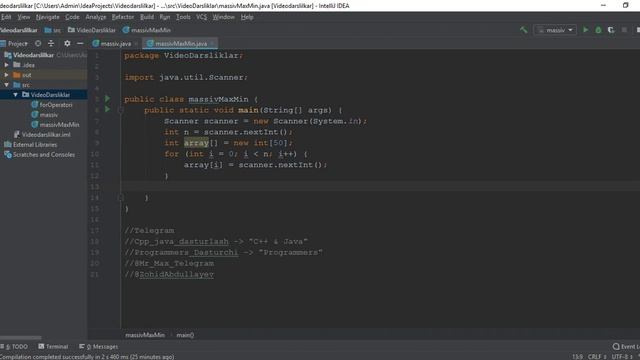Place cursor on empty line 13 in editor

(380, 187)
